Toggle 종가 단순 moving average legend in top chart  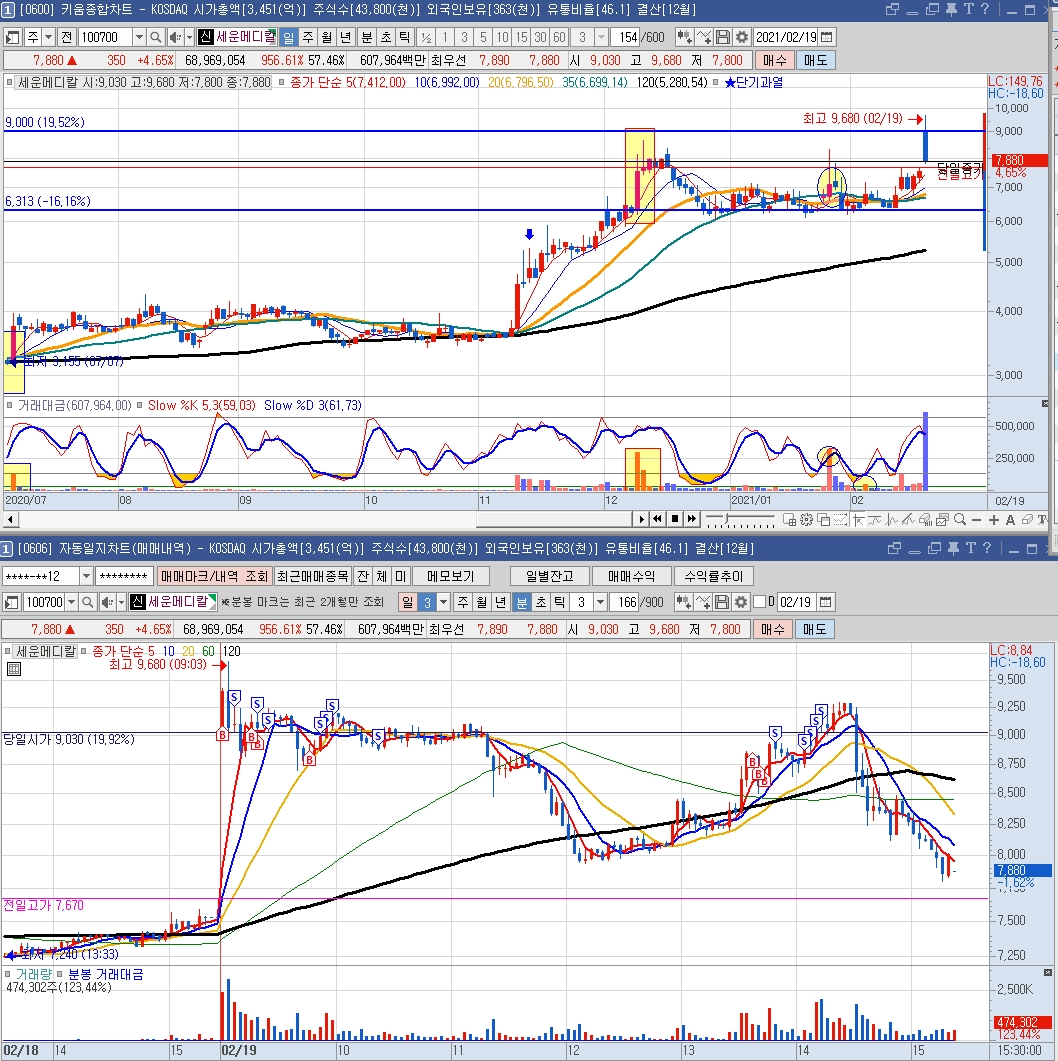(x=281, y=83)
